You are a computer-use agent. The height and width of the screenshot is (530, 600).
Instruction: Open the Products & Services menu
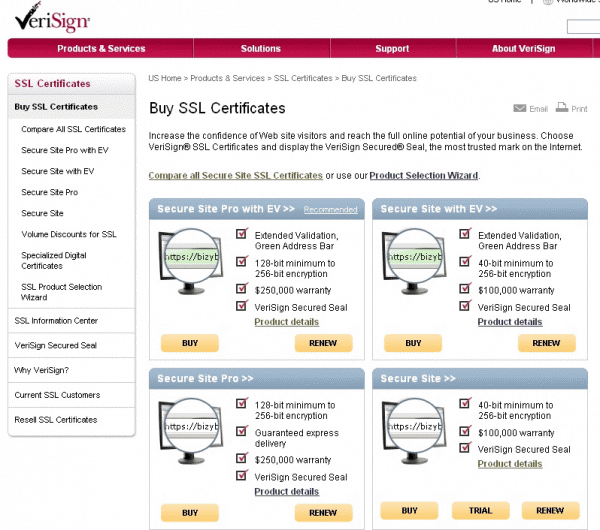(101, 48)
